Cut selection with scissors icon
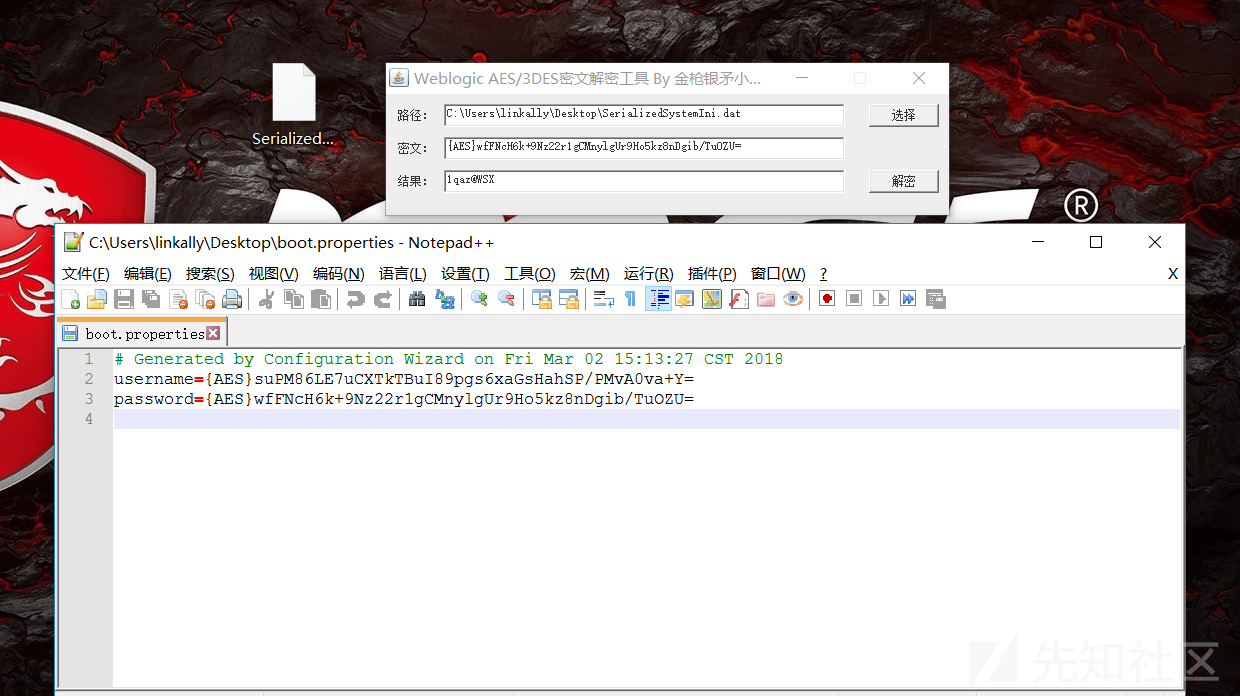The height and width of the screenshot is (696, 1240). tap(267, 299)
